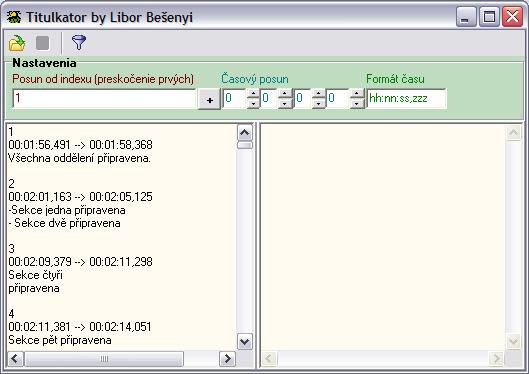Click timestamp line '00:01:56,491 --> 00:01:58,368'
This screenshot has width=529, height=374.
point(80,145)
